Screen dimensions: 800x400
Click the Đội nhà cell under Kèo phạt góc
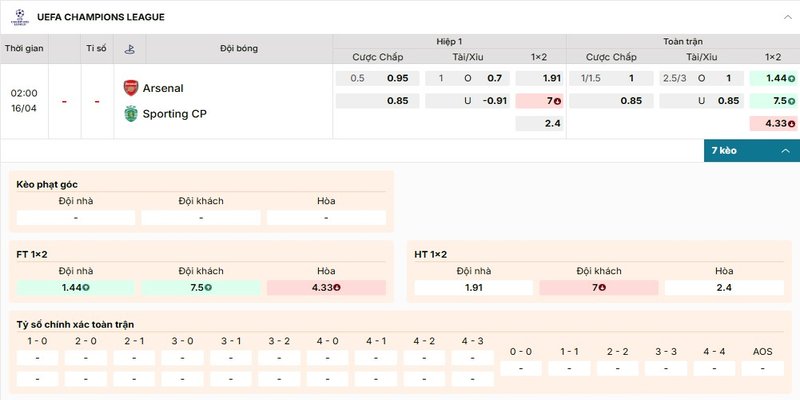tap(76, 217)
